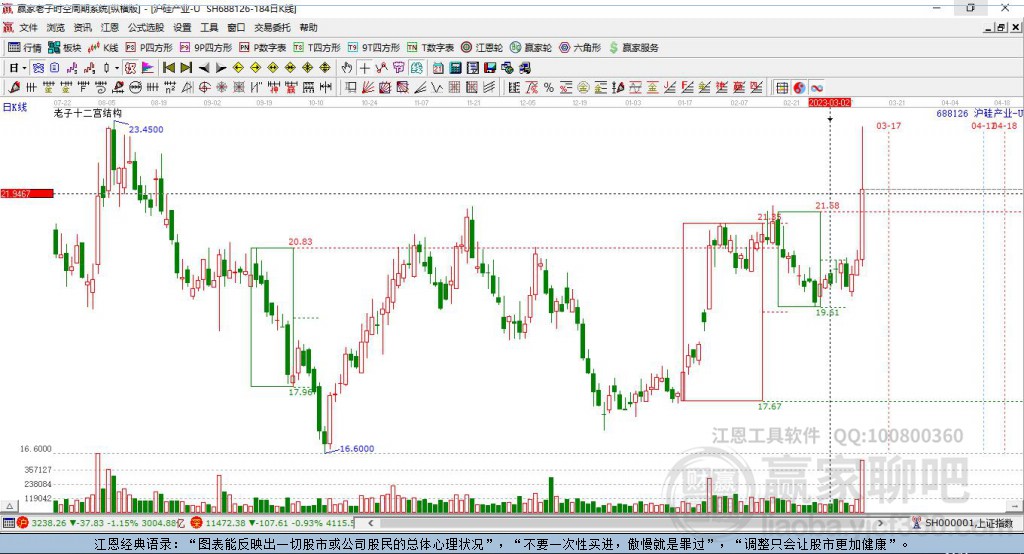Toggle the crosshair cursor button

click(364, 68)
